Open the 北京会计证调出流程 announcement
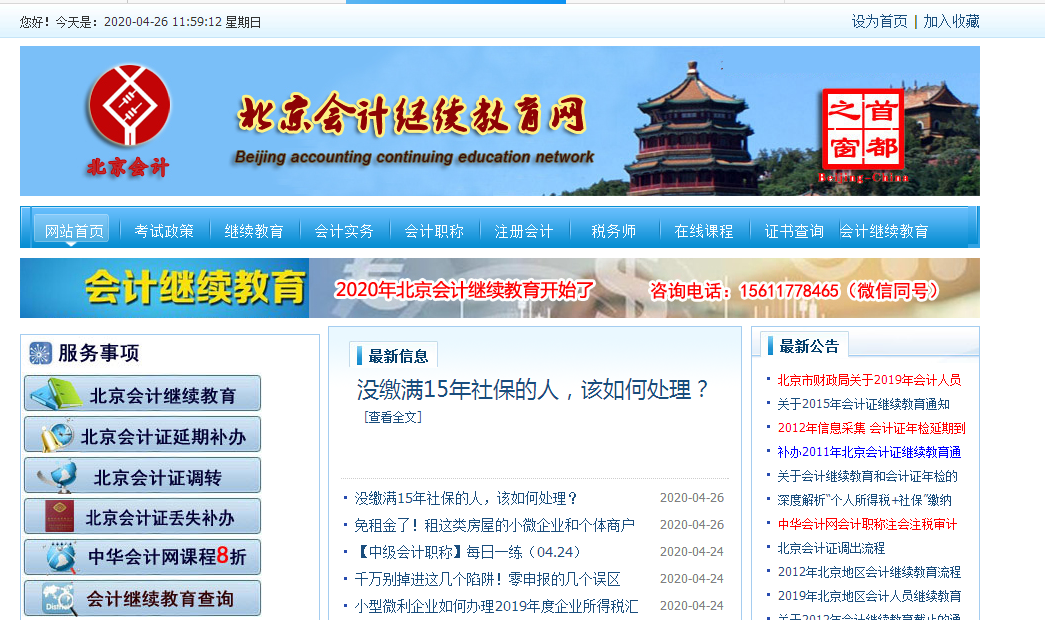1045x620 pixels. pos(831,548)
